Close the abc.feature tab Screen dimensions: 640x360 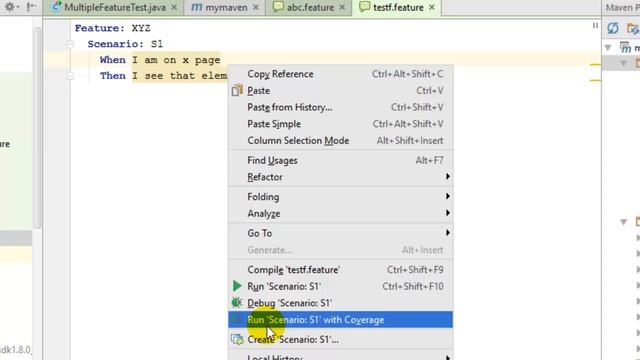(x=342, y=7)
